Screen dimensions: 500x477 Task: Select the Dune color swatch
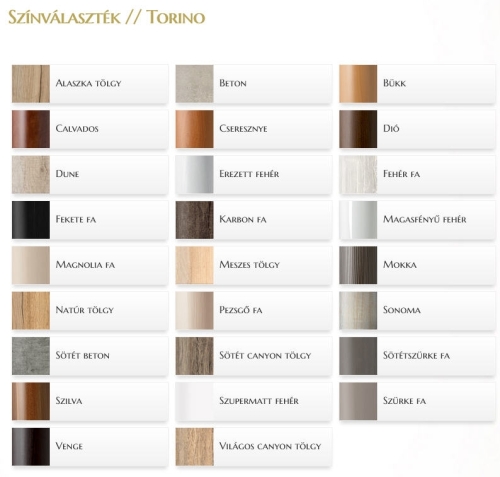(x=31, y=174)
